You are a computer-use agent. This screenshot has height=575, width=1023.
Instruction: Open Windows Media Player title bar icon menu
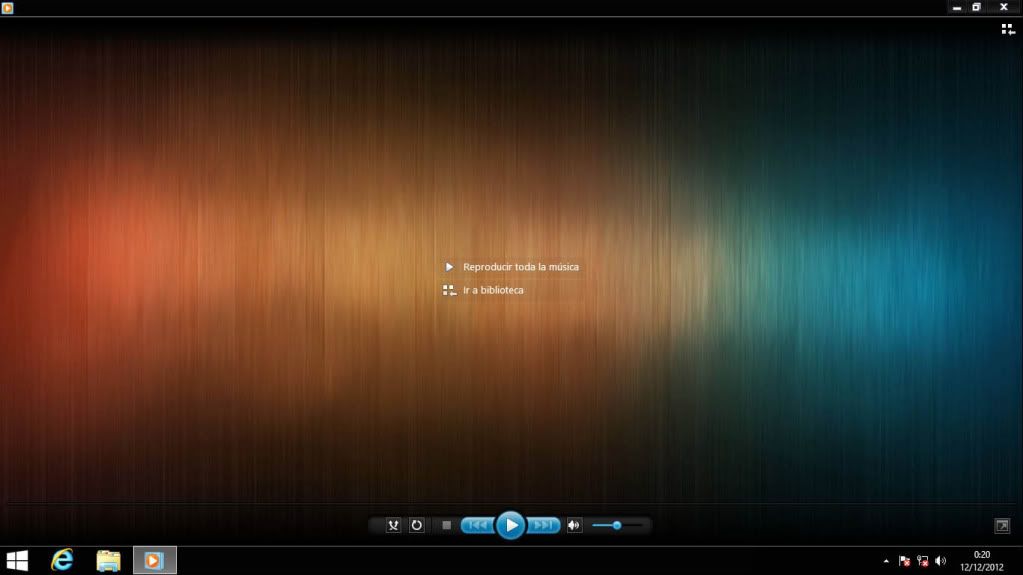click(7, 8)
